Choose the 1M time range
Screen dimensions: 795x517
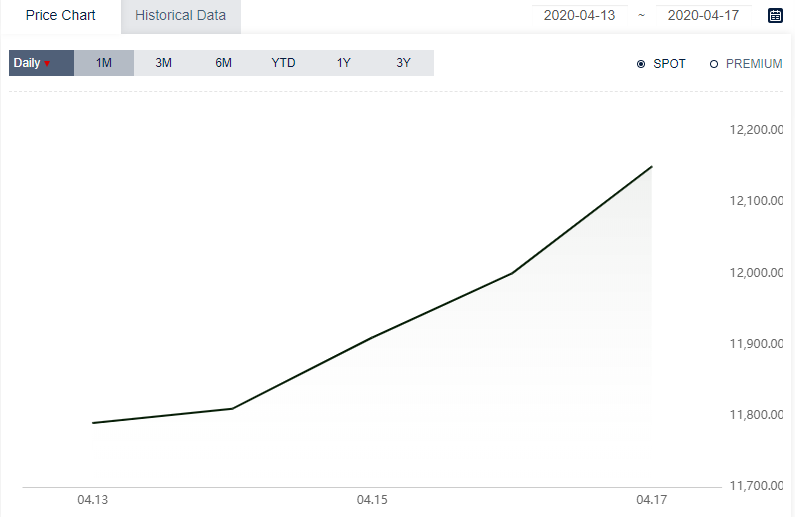coord(104,63)
